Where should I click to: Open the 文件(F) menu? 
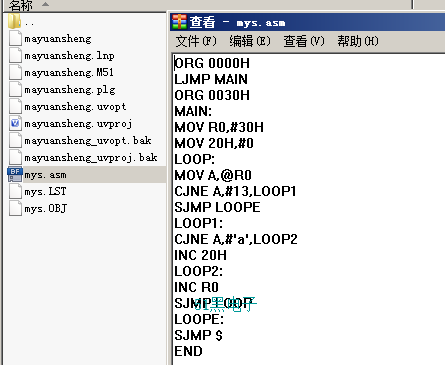pyautogui.click(x=196, y=41)
